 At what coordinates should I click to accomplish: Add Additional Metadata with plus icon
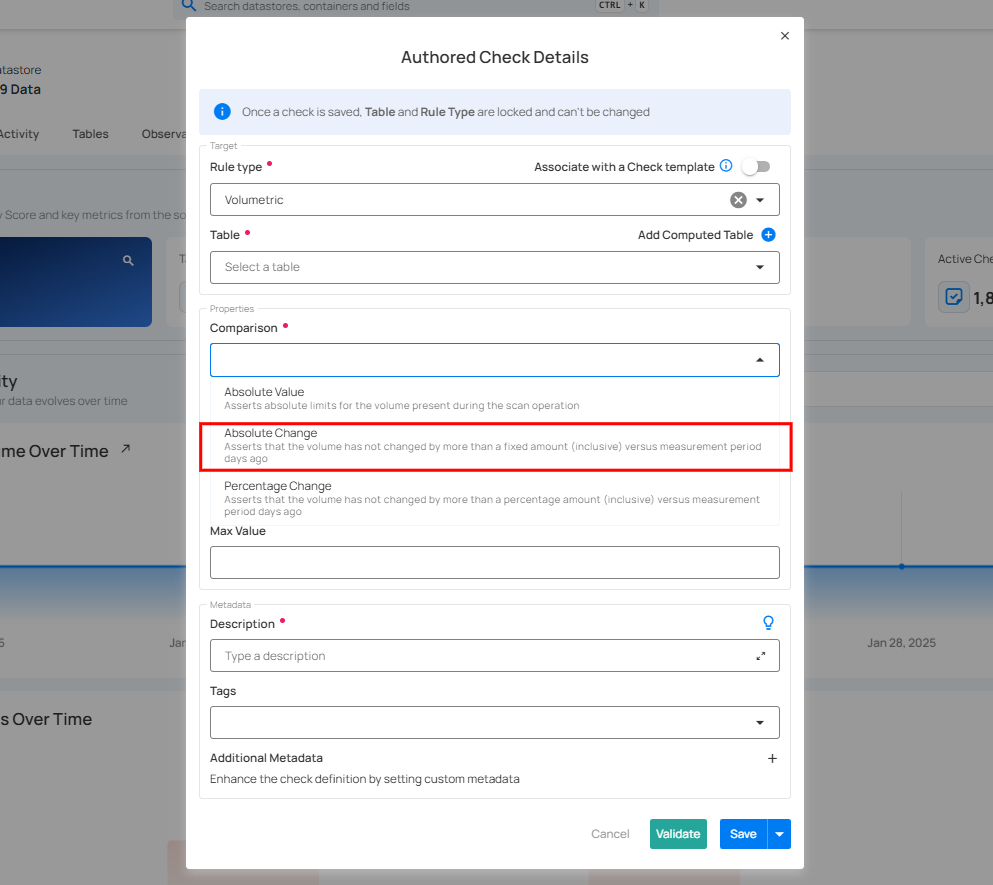772,759
